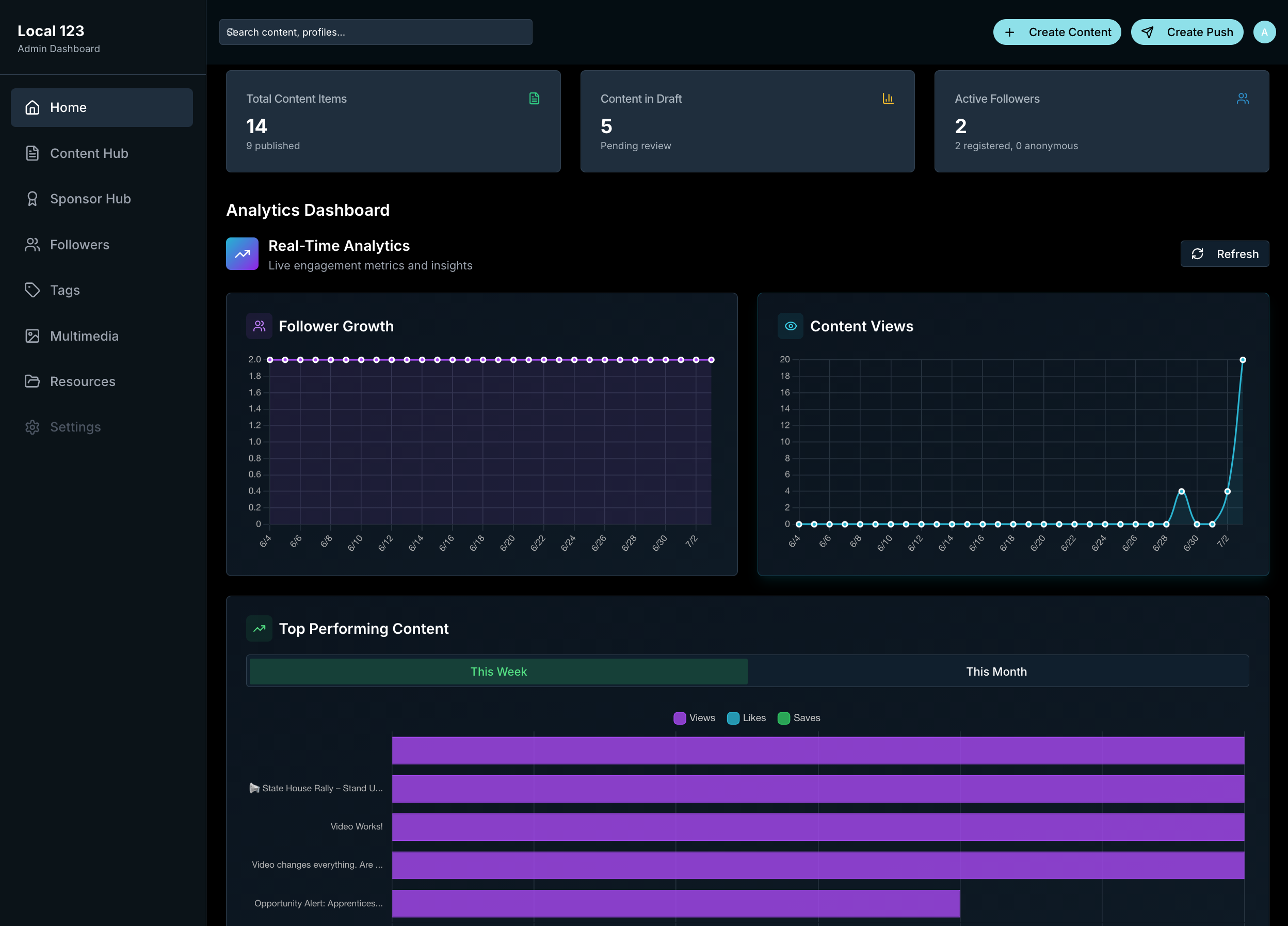Image resolution: width=1288 pixels, height=926 pixels.
Task: Click the Create Content button
Action: 1057,33
